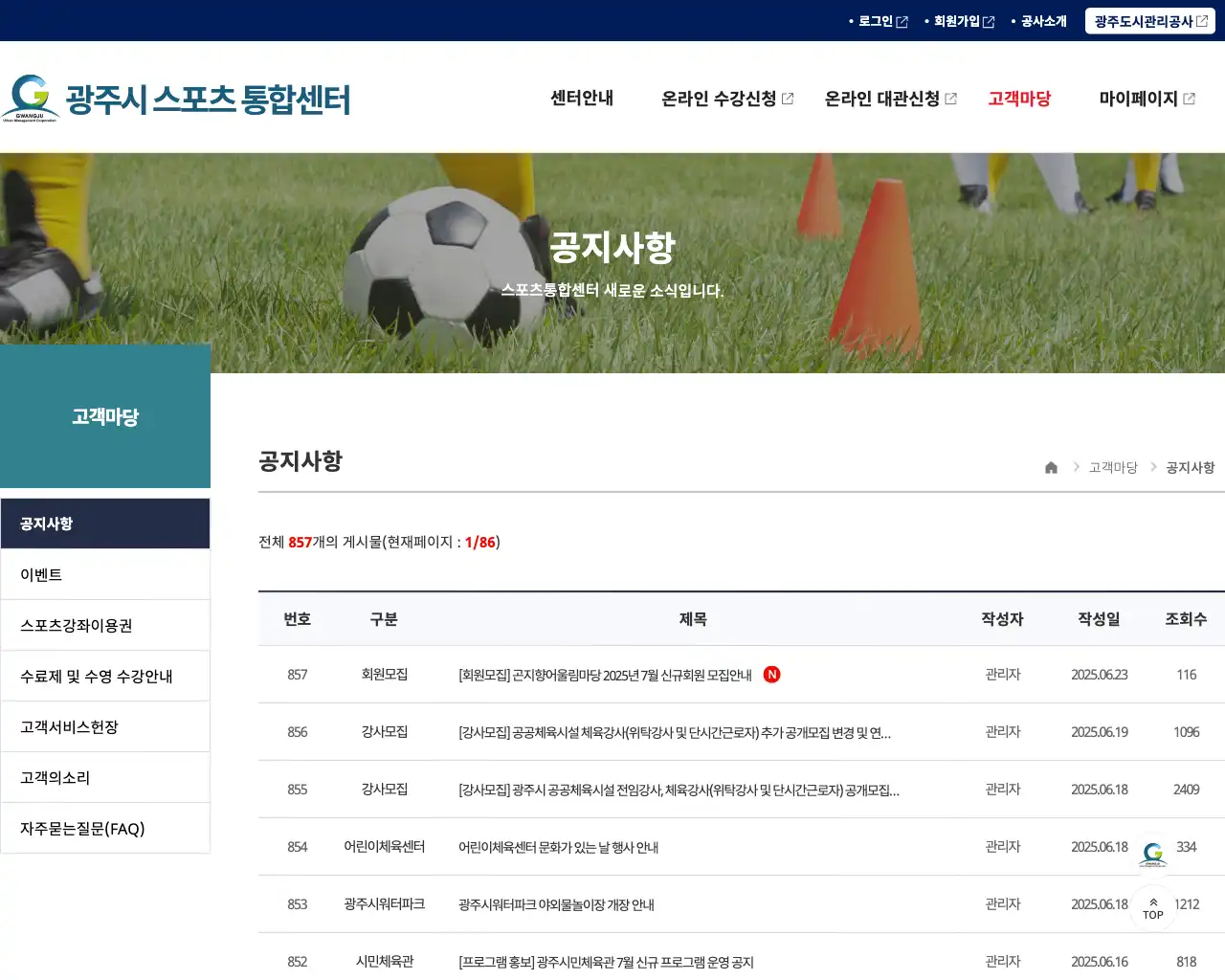Click the 번호 column header
The width and height of the screenshot is (1225, 980).
tap(298, 619)
